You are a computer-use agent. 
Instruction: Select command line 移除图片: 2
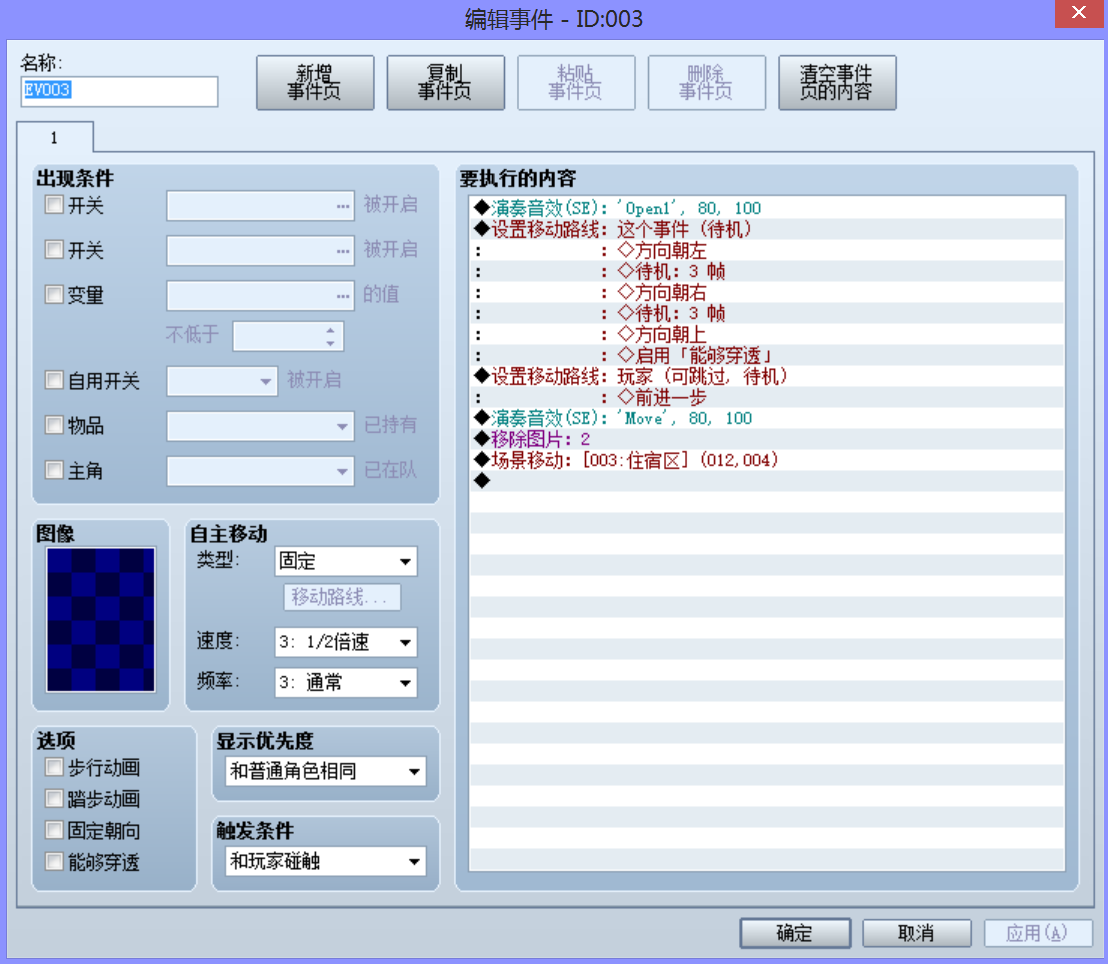(x=767, y=439)
